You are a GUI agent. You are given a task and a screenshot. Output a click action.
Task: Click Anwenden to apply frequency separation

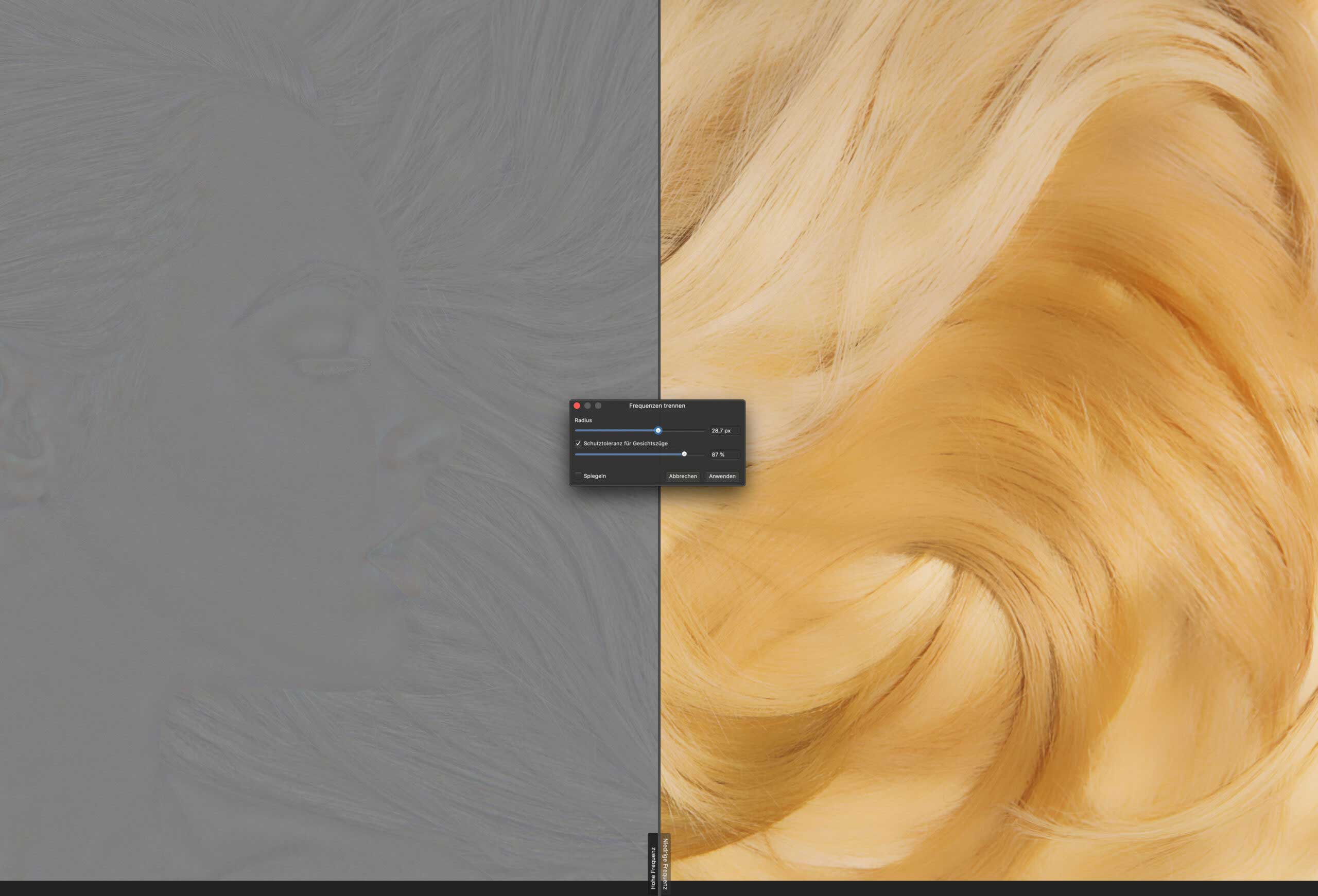pos(722,476)
